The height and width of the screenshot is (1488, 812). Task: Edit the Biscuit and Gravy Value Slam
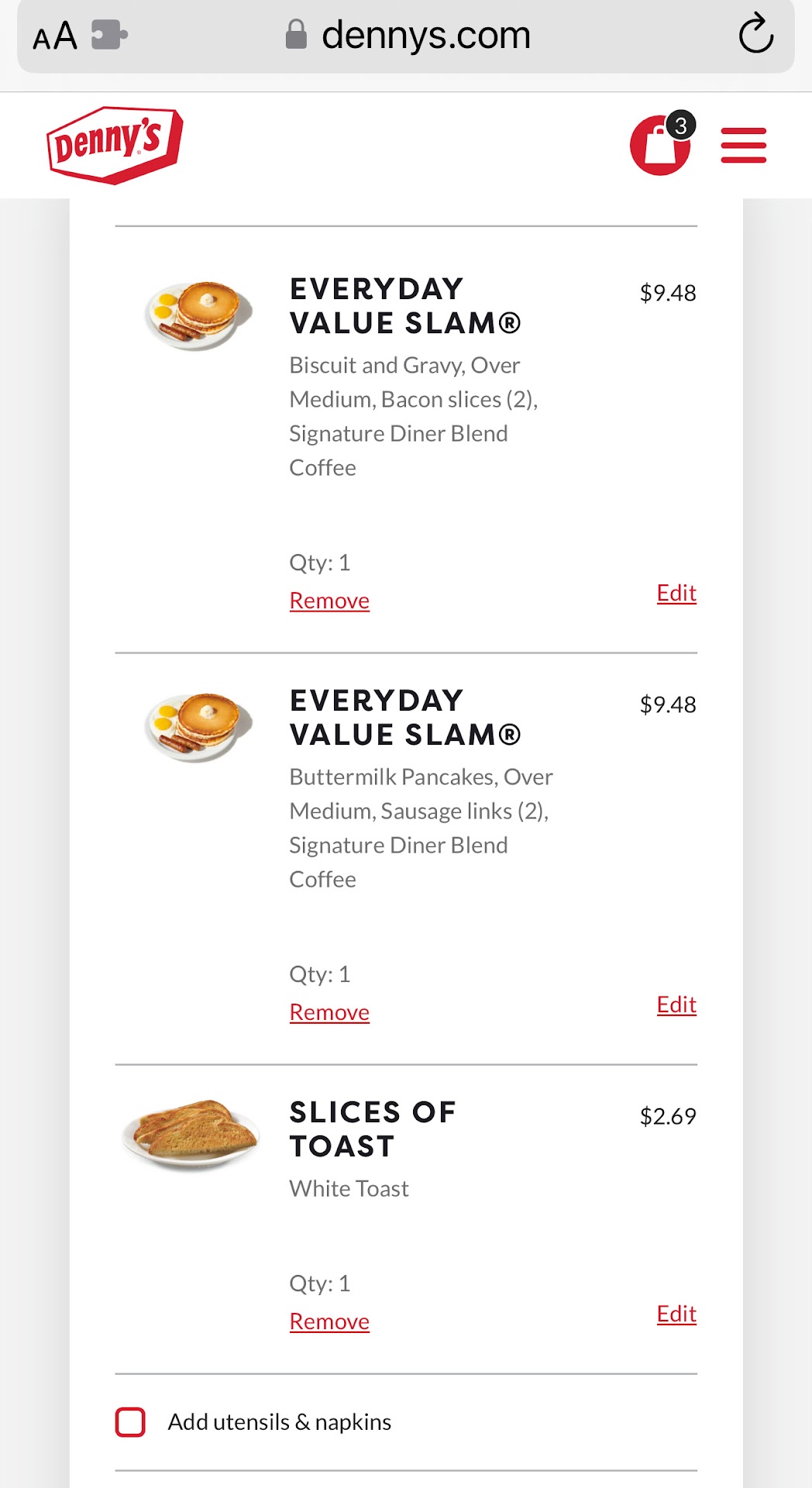[676, 593]
